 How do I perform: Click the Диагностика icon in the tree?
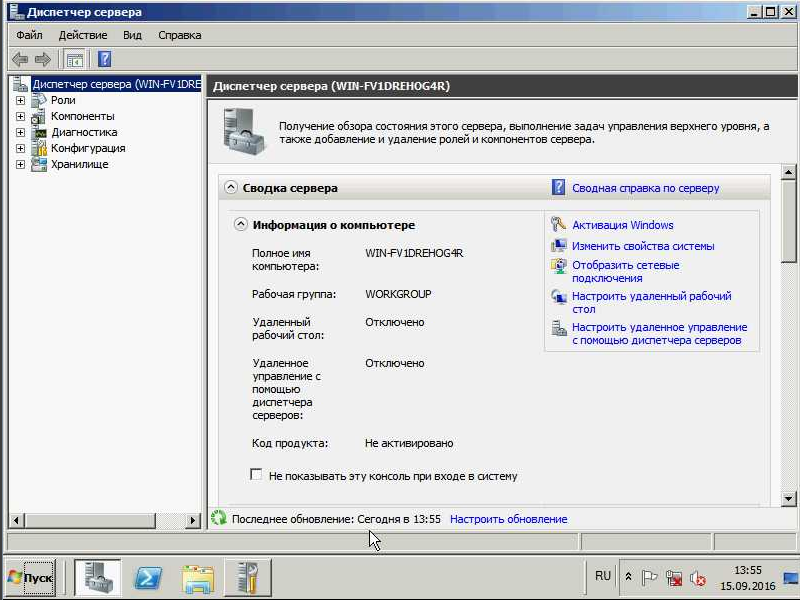[x=39, y=133]
